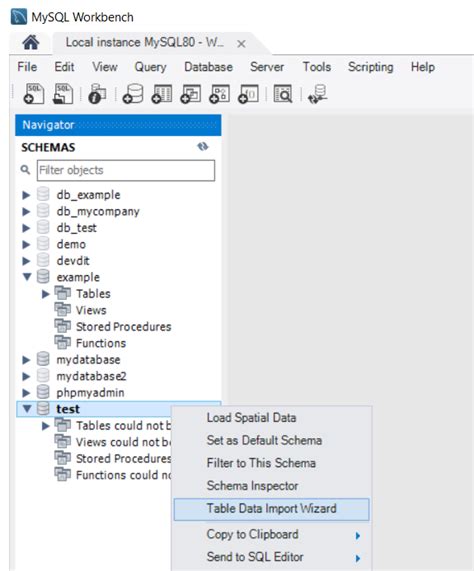The width and height of the screenshot is (474, 571).
Task: Expand Tables under example schema
Action: 46,294
